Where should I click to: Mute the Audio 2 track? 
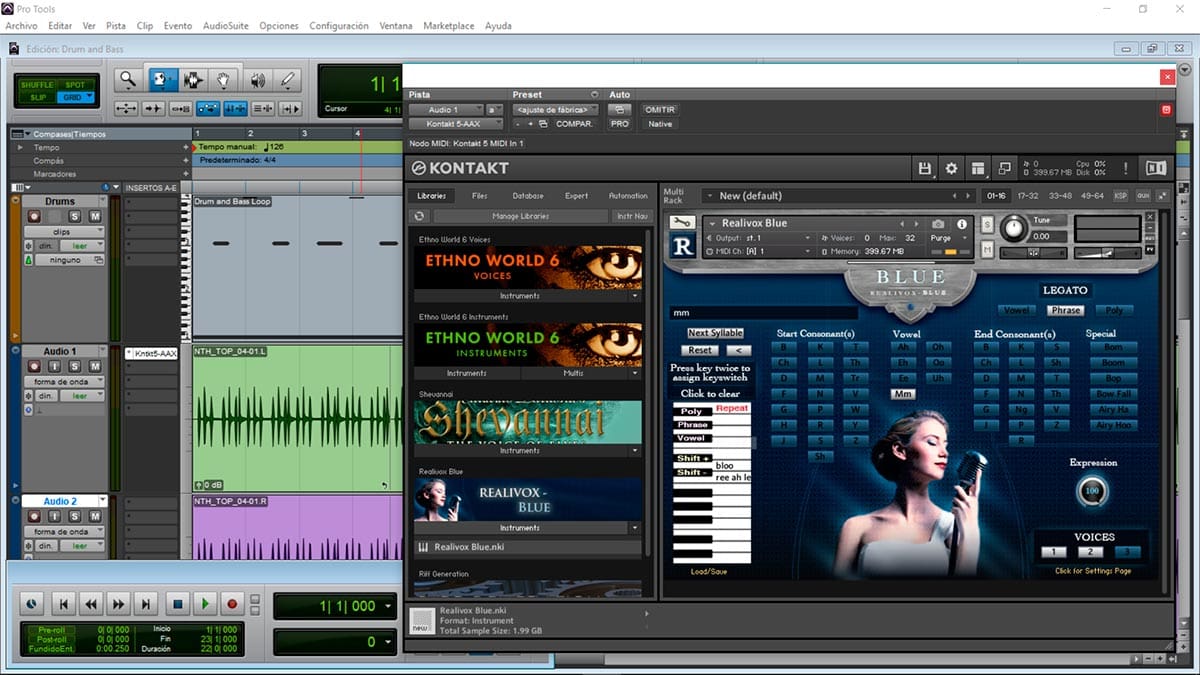click(x=95, y=517)
